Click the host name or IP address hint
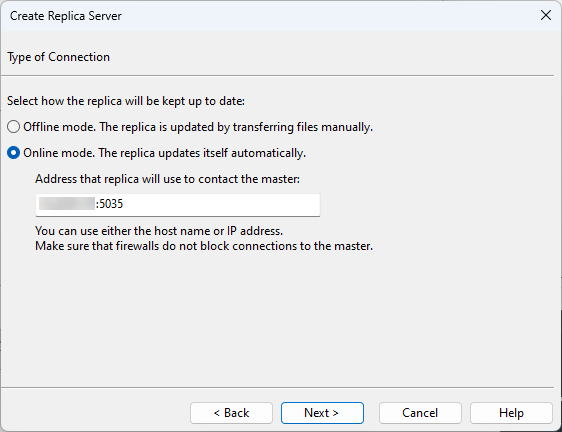562x432 pixels. point(159,231)
